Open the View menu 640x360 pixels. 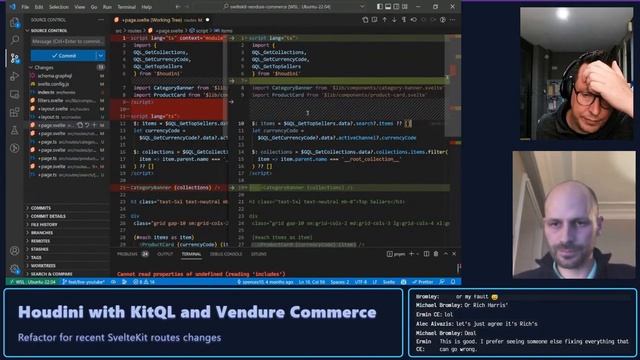80,7
